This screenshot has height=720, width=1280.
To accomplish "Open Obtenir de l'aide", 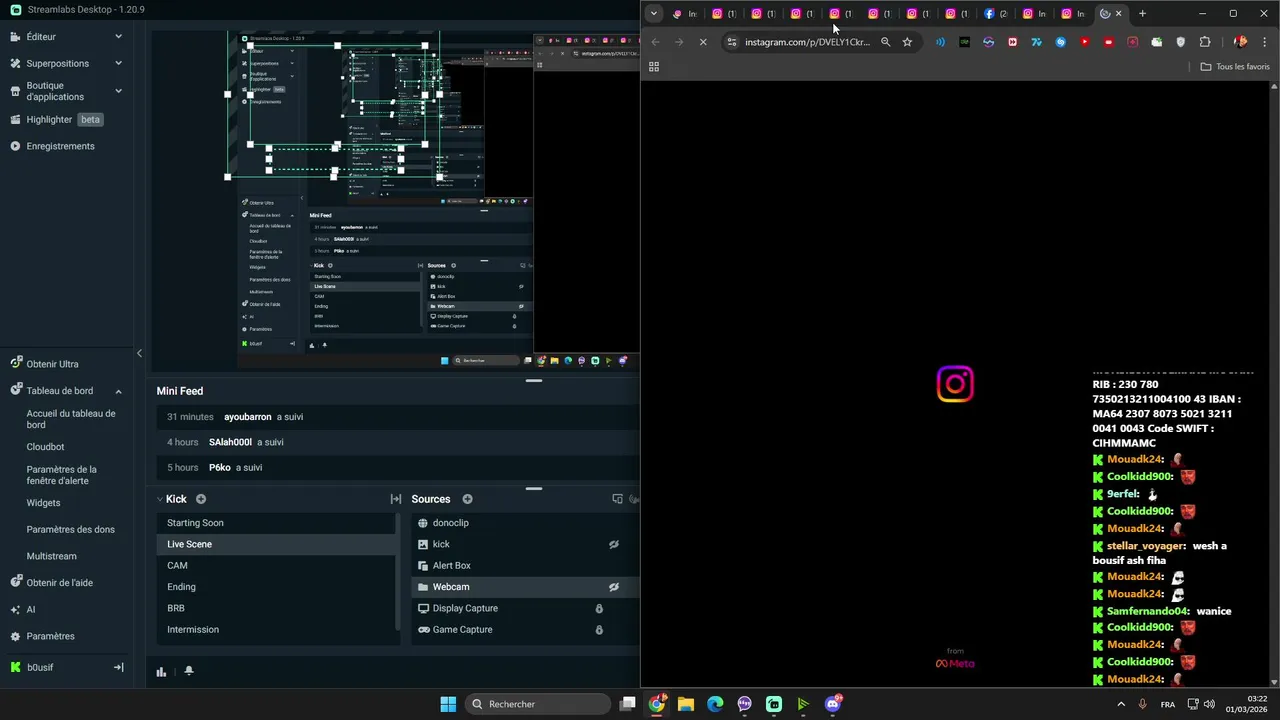I will 51,583.
